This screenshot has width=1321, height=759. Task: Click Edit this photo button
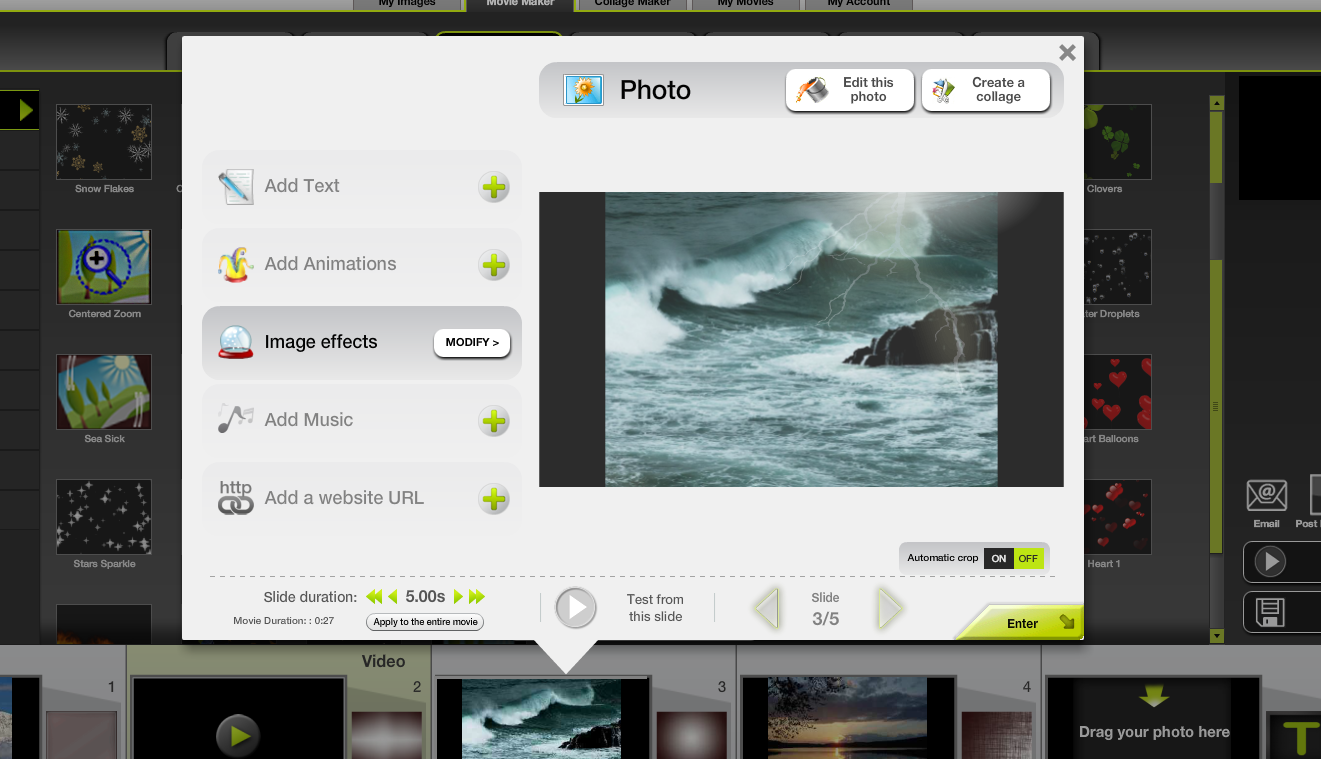click(x=850, y=90)
